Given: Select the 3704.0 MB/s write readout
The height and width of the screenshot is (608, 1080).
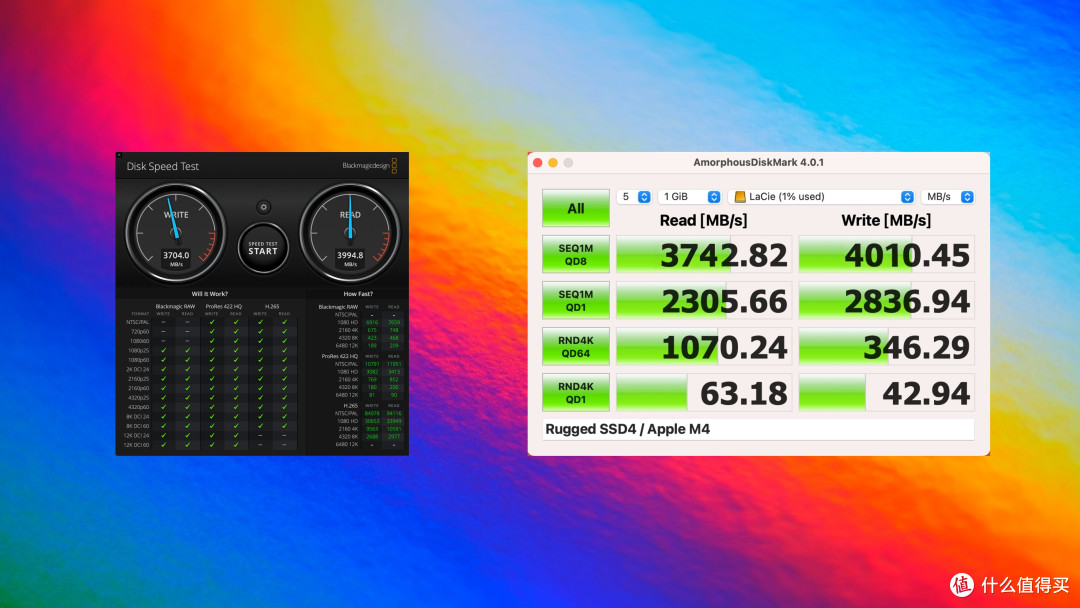Looking at the screenshot, I should click(176, 258).
